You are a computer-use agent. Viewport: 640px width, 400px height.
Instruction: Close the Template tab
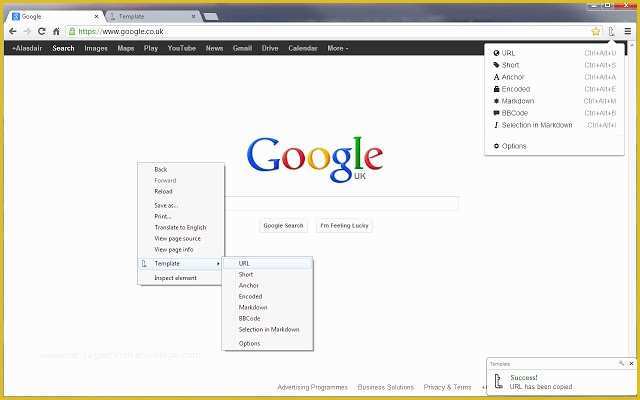(x=194, y=17)
